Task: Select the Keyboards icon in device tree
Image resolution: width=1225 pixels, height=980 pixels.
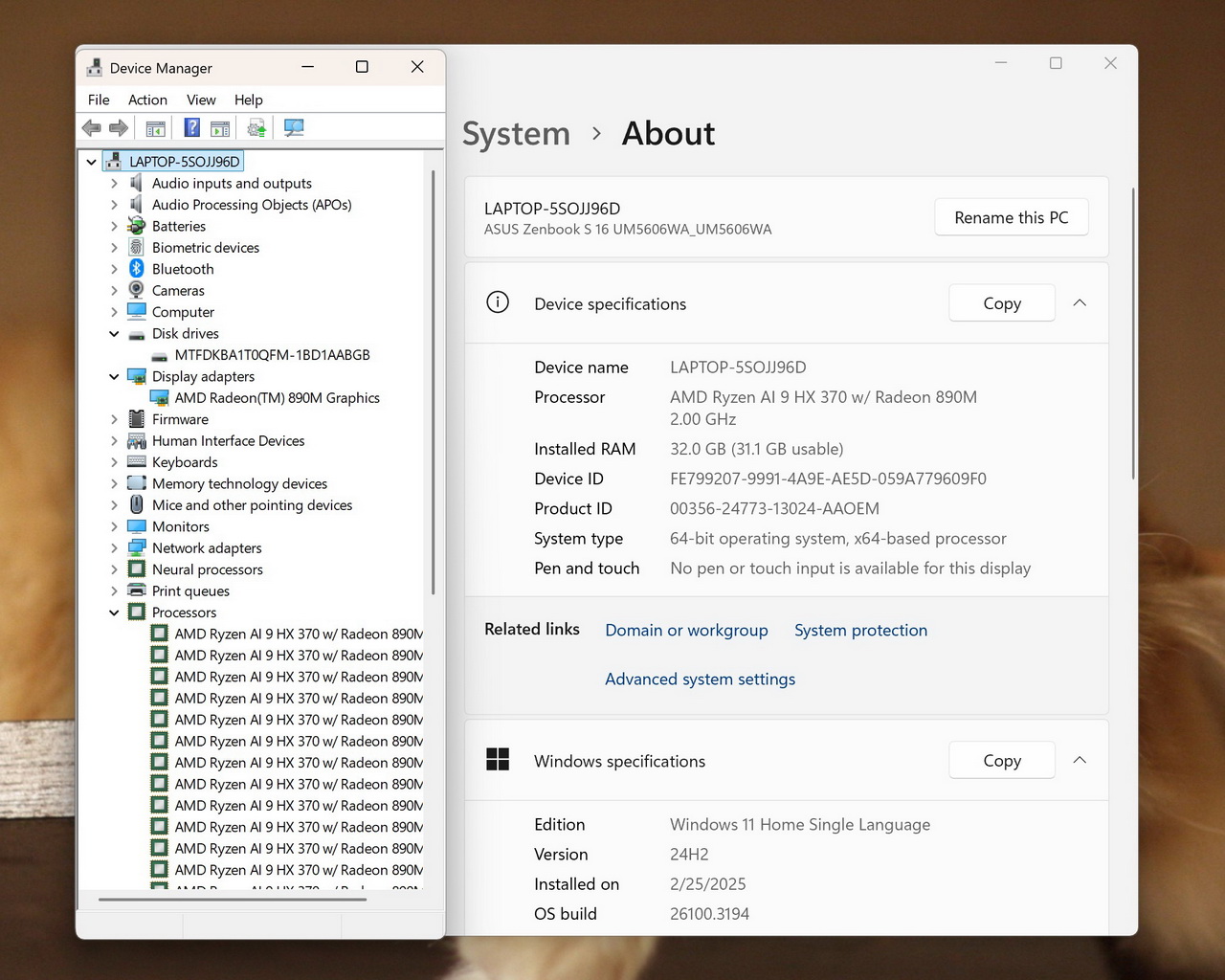Action: coord(137,462)
